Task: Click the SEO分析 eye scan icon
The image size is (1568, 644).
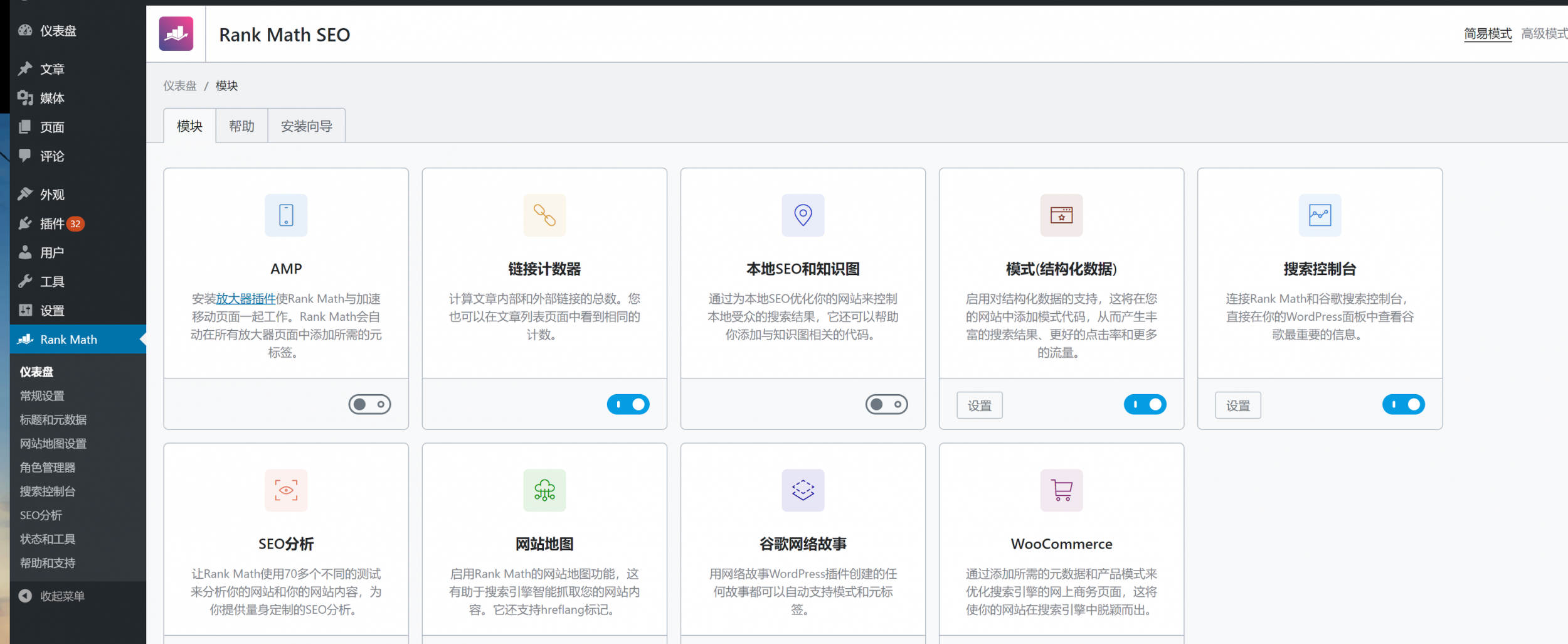Action: click(286, 490)
